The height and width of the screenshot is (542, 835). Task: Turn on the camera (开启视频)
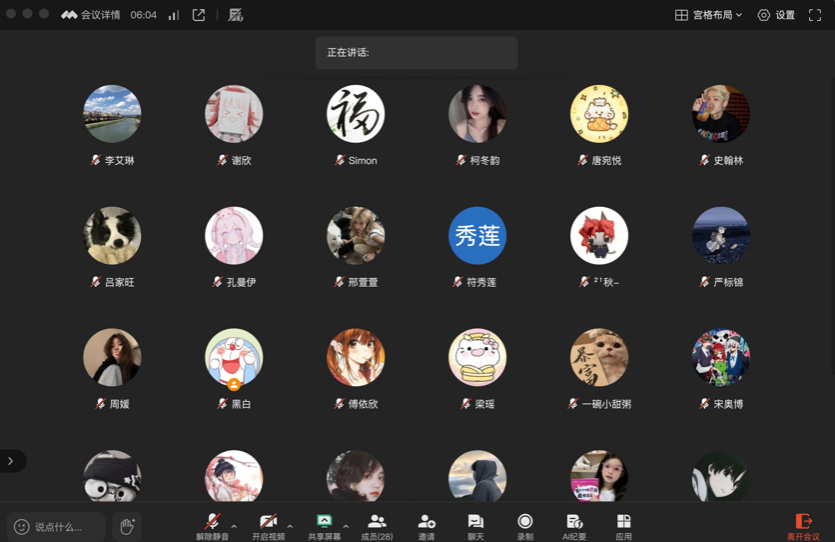[268, 524]
